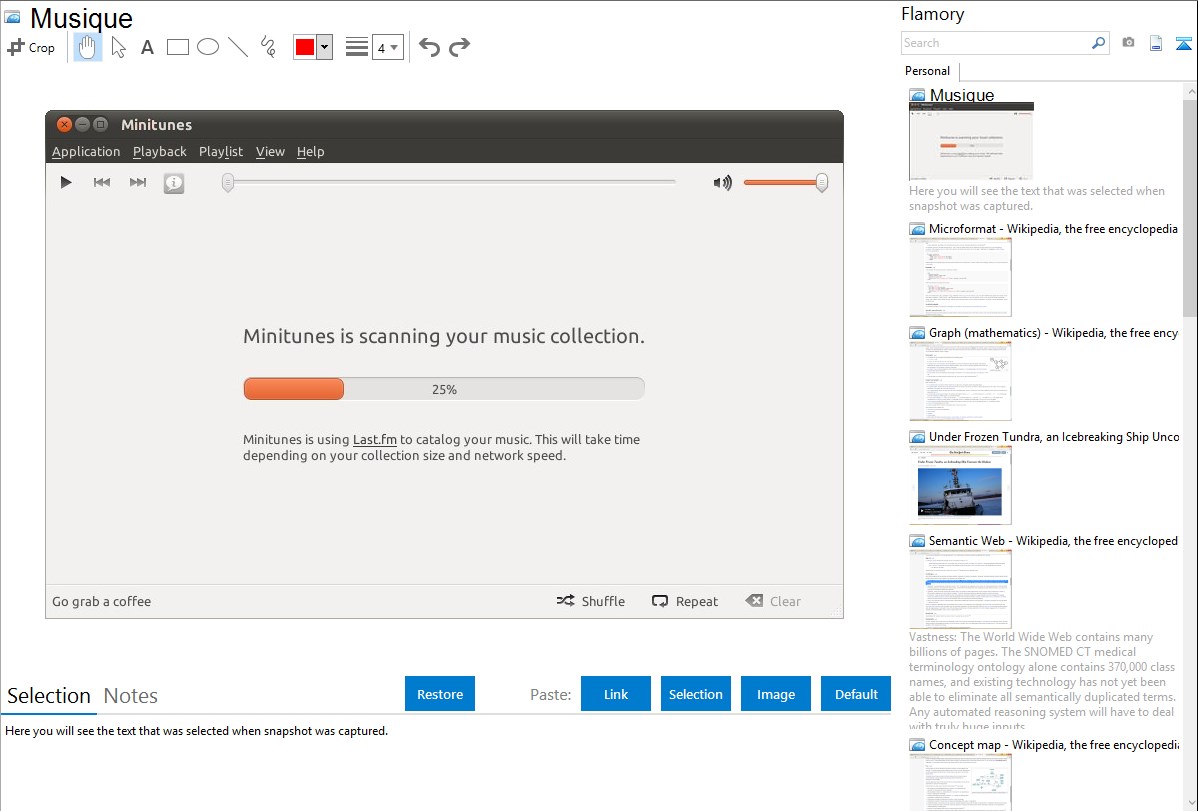The image size is (1198, 811).
Task: Click the magnifier search icon
Action: coord(1099,43)
